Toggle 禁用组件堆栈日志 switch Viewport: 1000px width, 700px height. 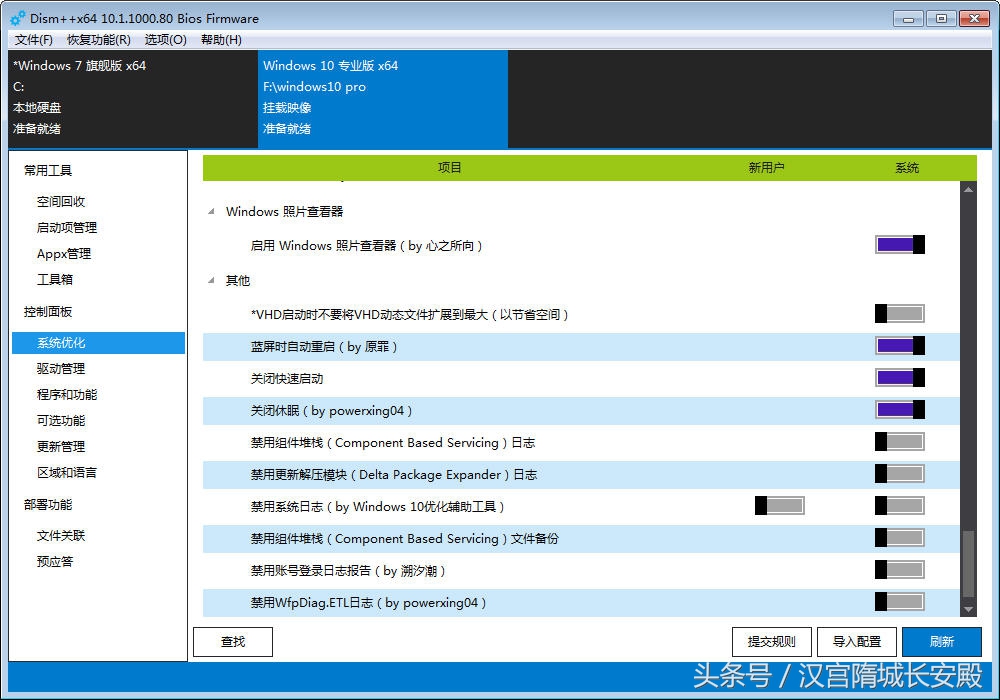[x=900, y=442]
